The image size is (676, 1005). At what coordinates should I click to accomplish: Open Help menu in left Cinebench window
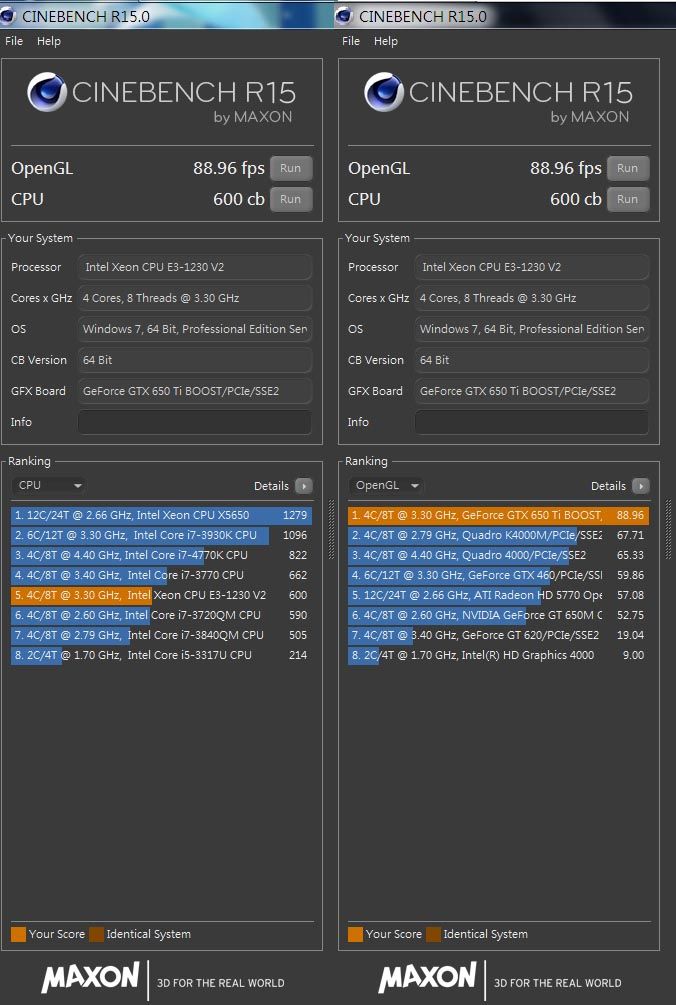(x=49, y=41)
